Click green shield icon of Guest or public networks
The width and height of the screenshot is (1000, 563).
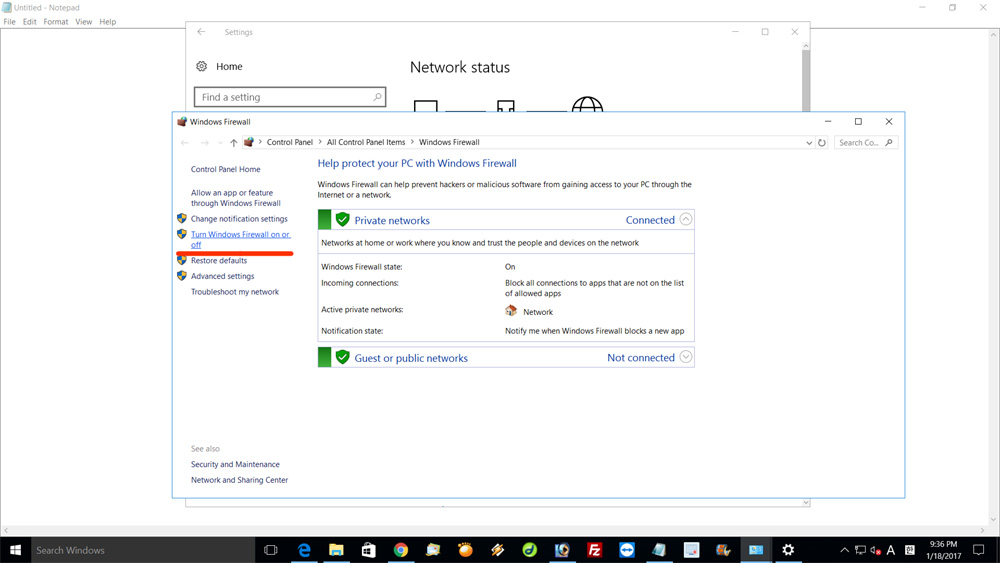[342, 357]
